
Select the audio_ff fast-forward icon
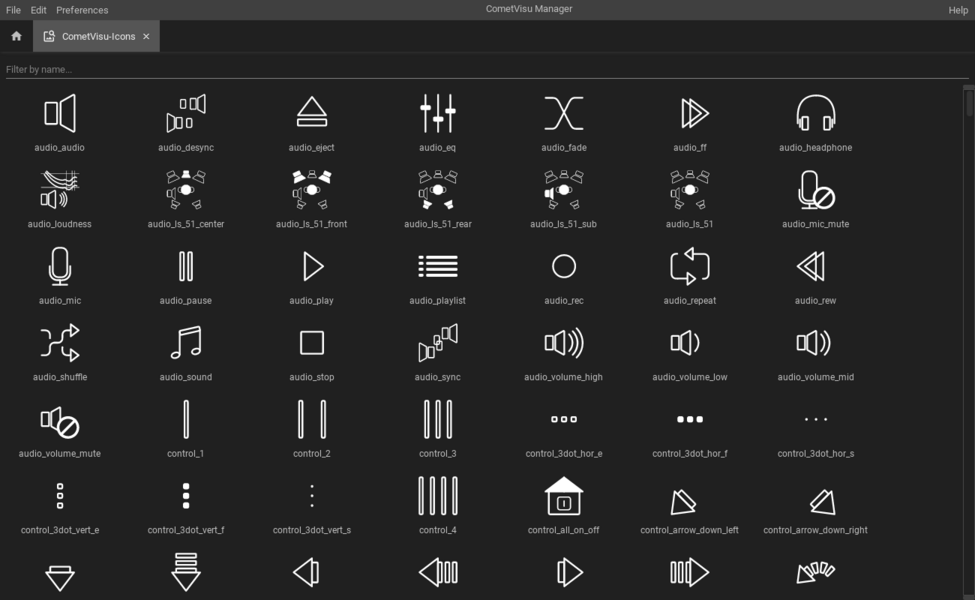694,113
